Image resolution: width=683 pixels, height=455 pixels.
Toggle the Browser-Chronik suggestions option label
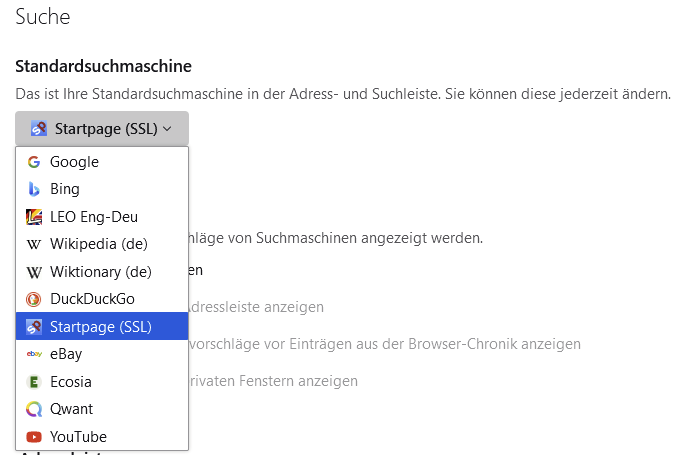(x=385, y=344)
